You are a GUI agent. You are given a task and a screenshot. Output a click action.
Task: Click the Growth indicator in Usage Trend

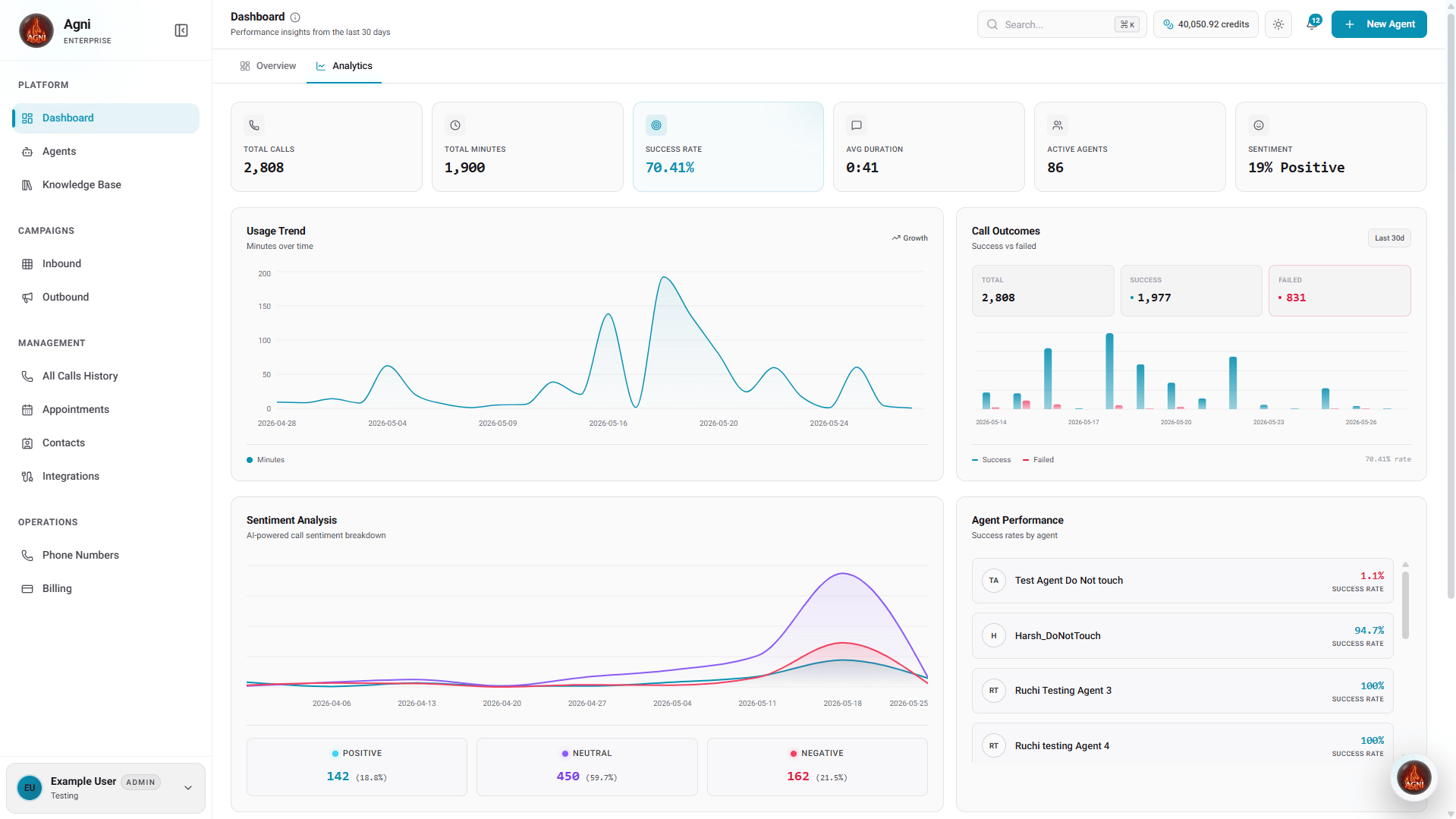(x=910, y=238)
